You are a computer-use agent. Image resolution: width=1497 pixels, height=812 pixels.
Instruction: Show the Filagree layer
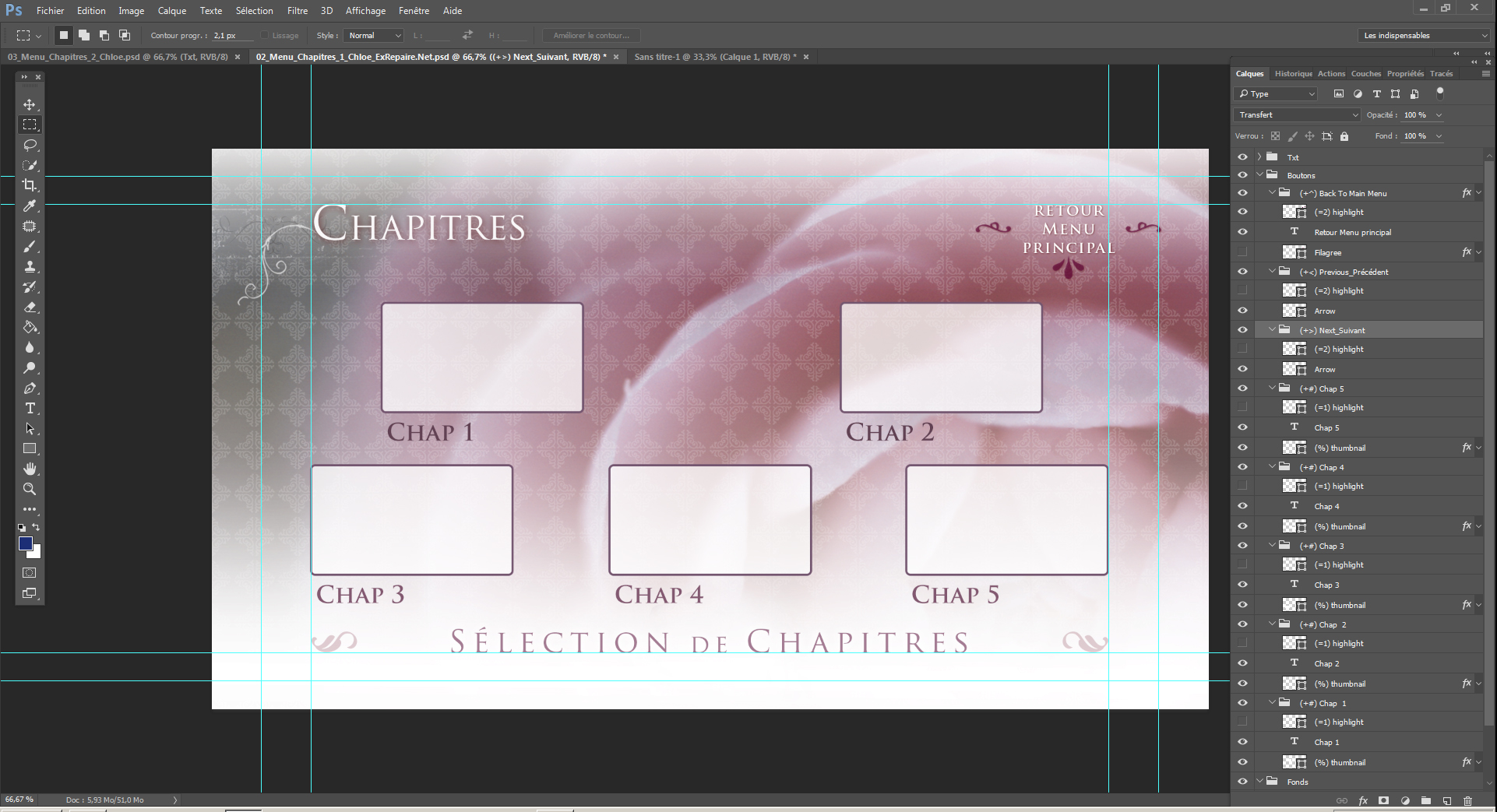pyautogui.click(x=1242, y=252)
